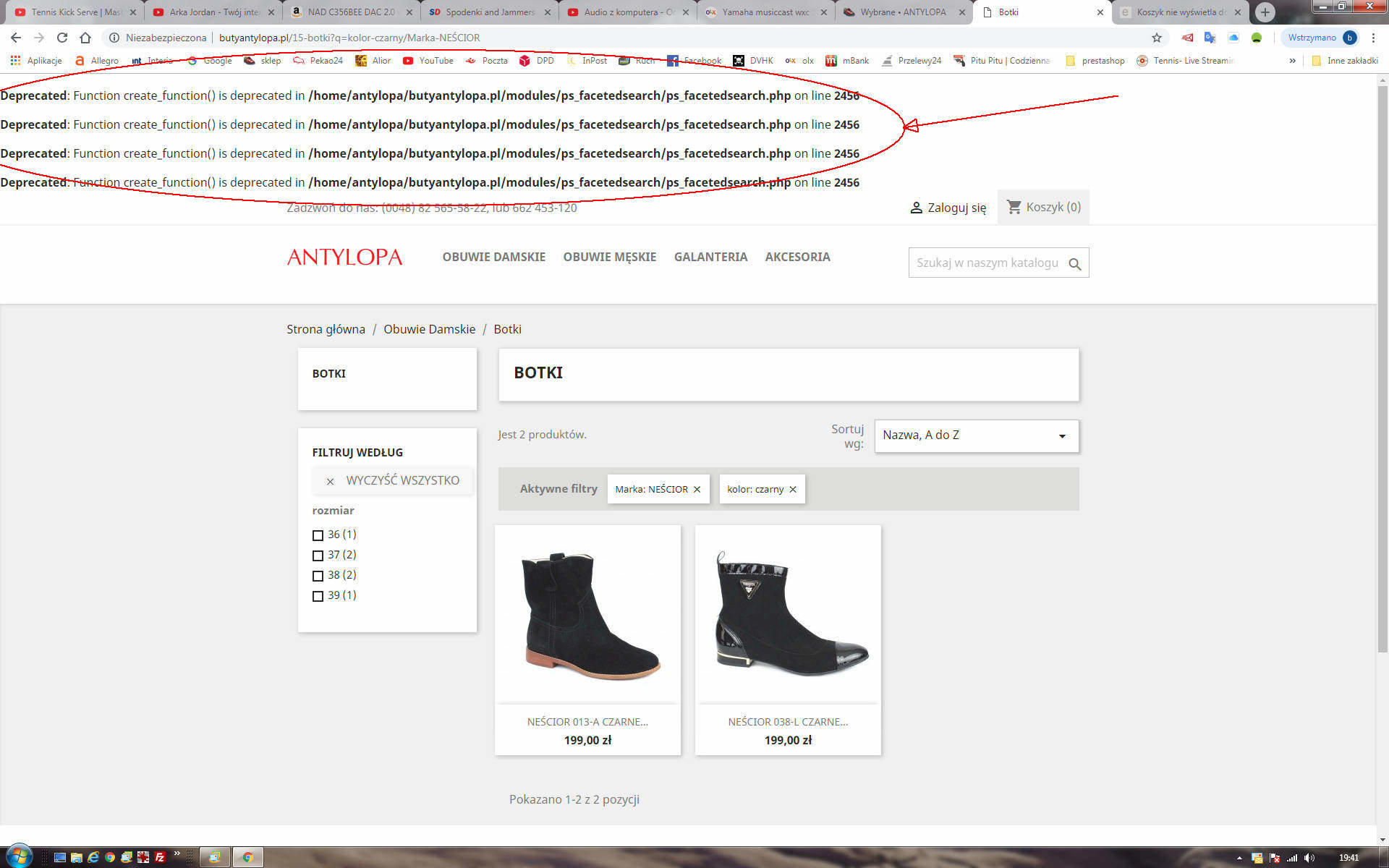This screenshot has width=1389, height=868.
Task: Expand hidden bookmarks with the chevron
Action: pos(1292,61)
